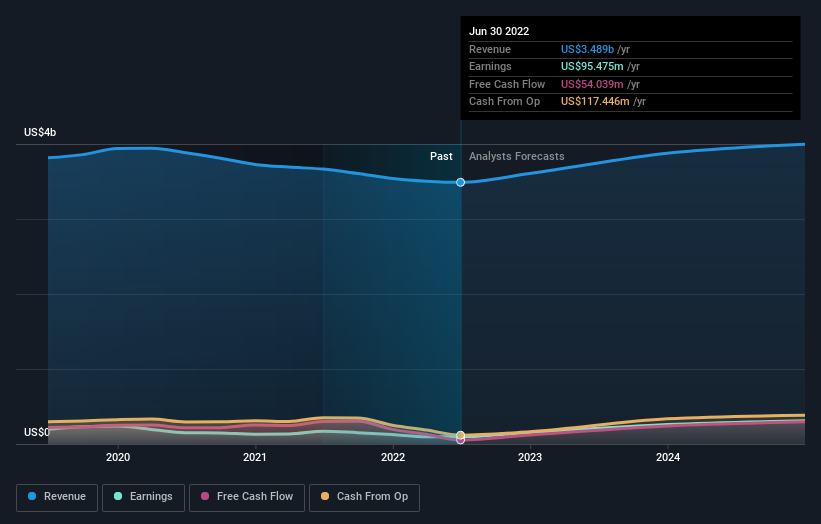The height and width of the screenshot is (524, 821).
Task: Click the Revenue row label in tooltip
Action: [x=490, y=49]
